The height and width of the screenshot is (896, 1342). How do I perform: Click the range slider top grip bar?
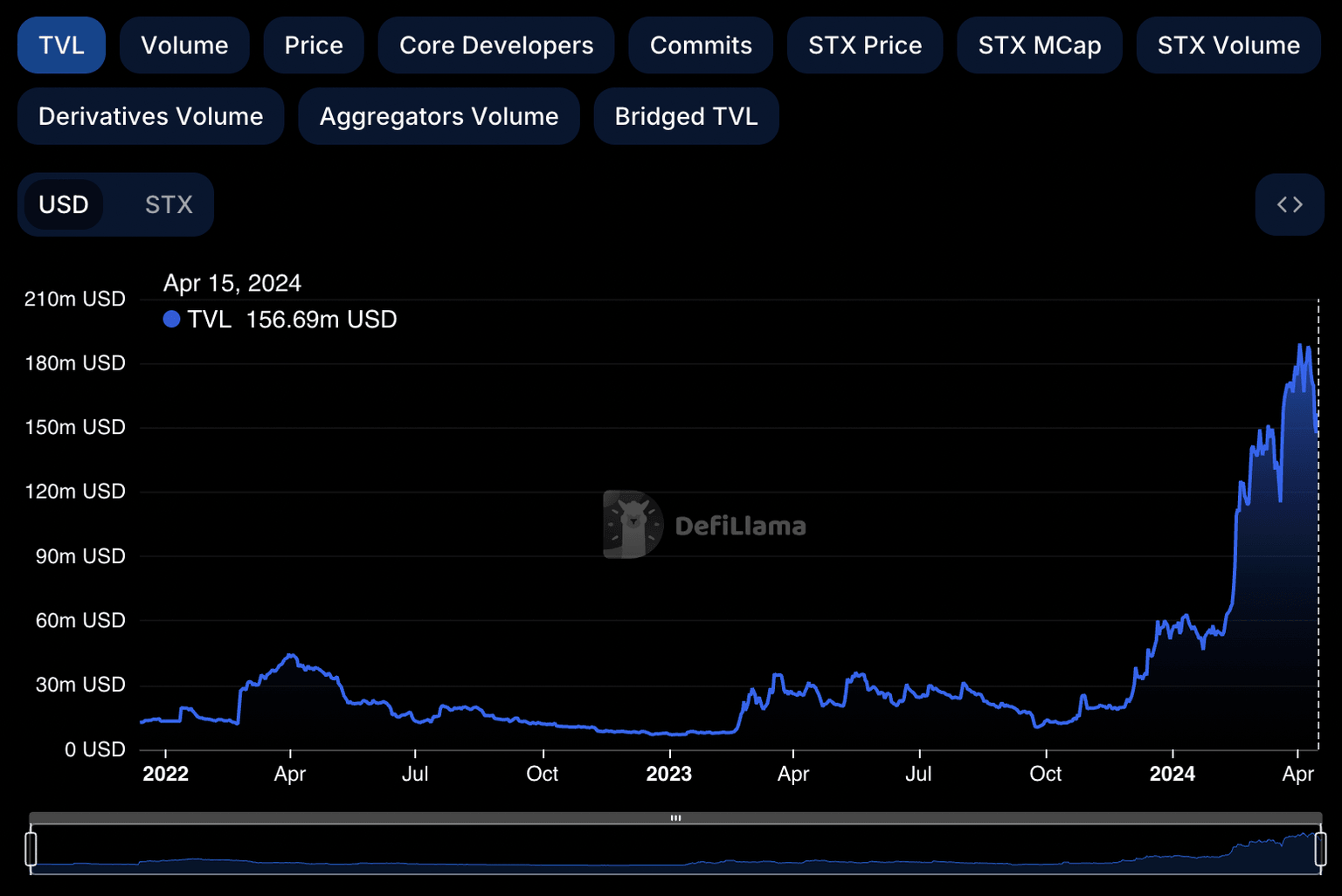click(675, 818)
